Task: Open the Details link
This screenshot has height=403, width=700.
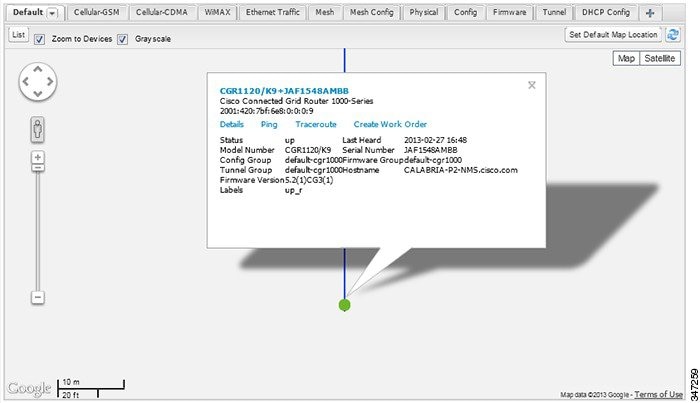Action: (x=232, y=125)
